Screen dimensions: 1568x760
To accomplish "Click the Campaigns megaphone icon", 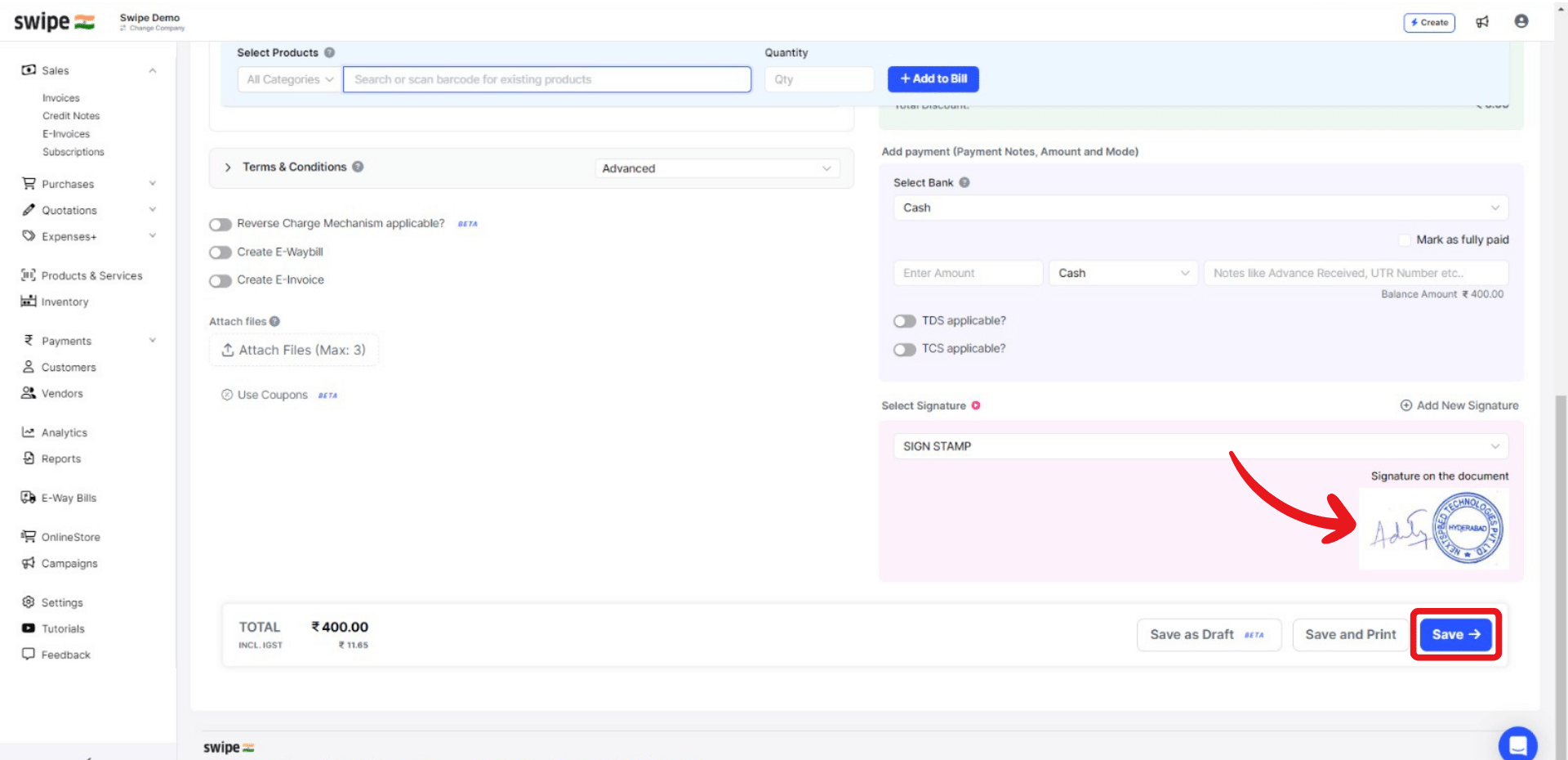I will pos(29,563).
